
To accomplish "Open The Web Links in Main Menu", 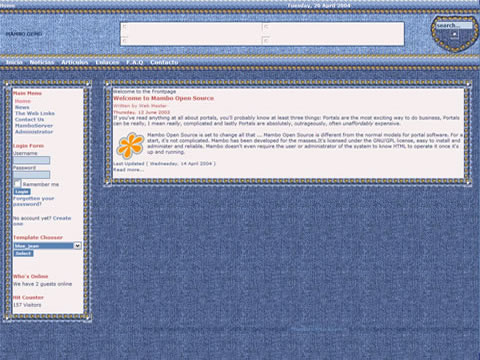I will tap(35, 113).
